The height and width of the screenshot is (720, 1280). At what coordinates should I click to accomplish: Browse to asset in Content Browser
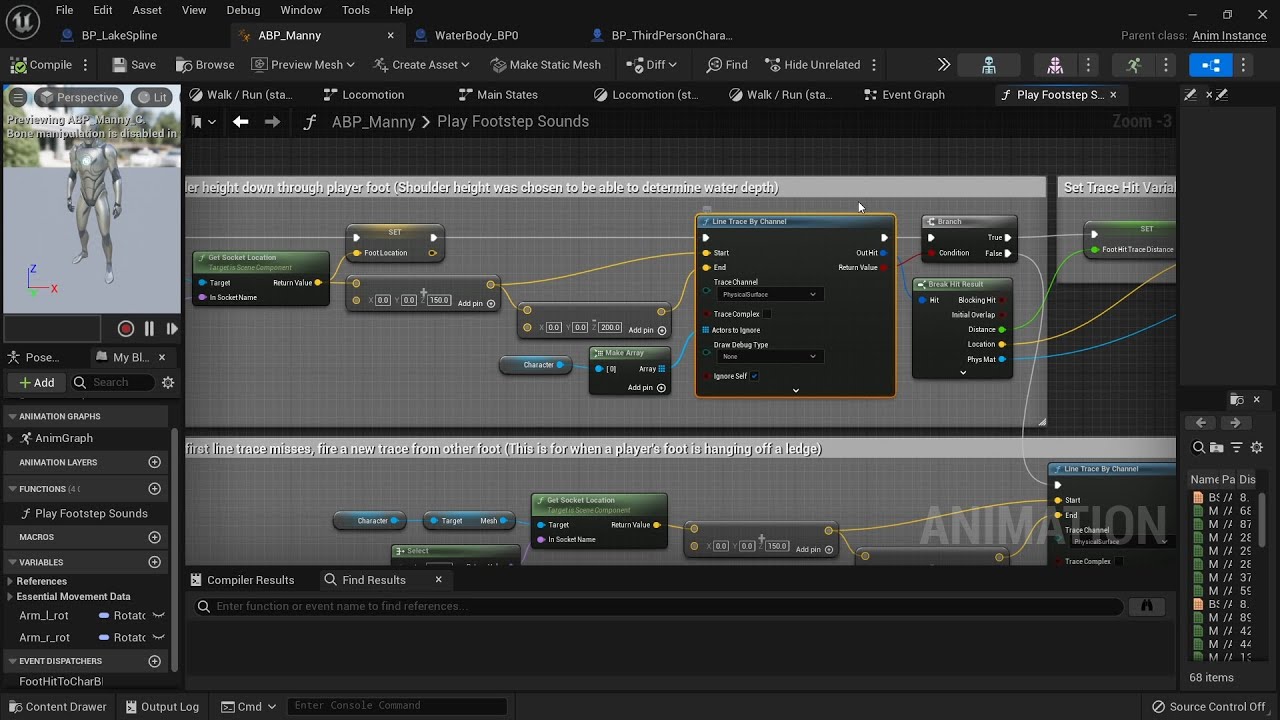[205, 65]
